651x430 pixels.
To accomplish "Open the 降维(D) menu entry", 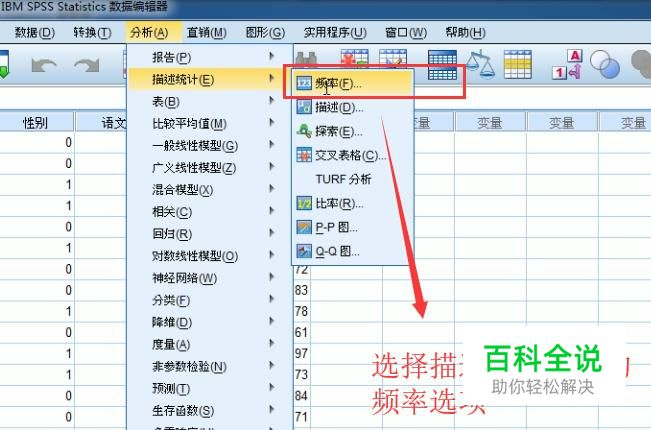I will (209, 322).
